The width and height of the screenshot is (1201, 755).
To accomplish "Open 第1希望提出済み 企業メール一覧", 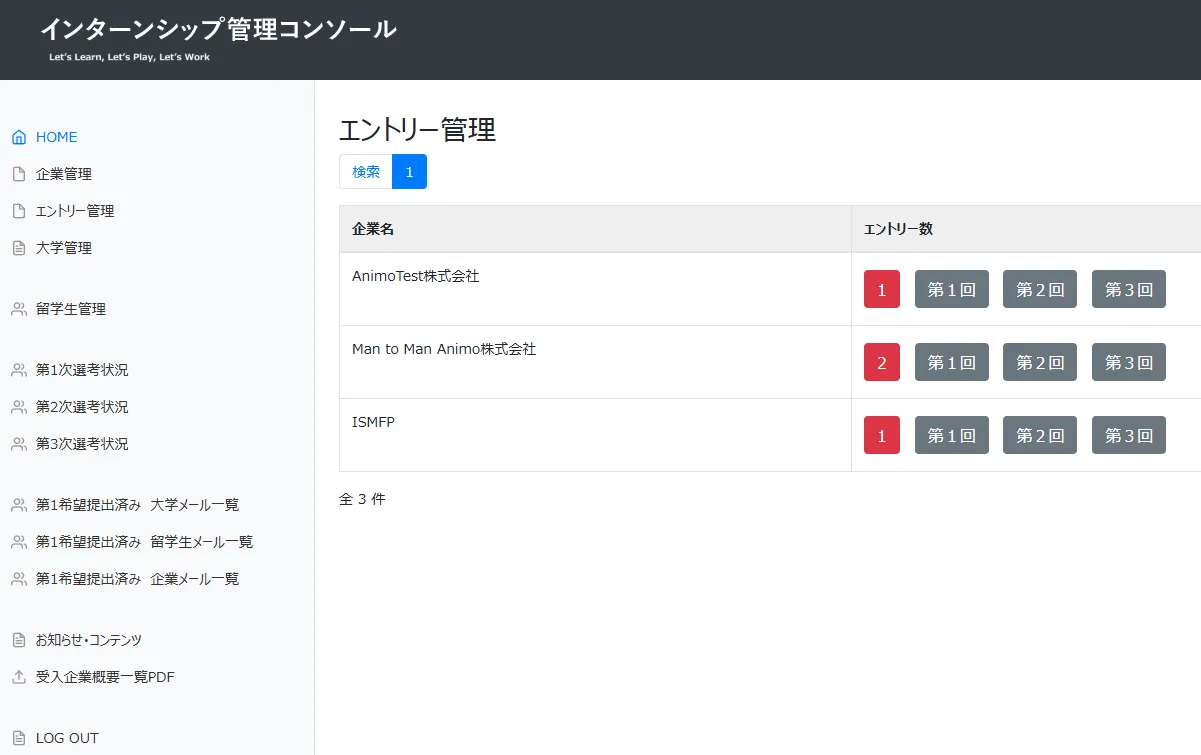I will [137, 579].
